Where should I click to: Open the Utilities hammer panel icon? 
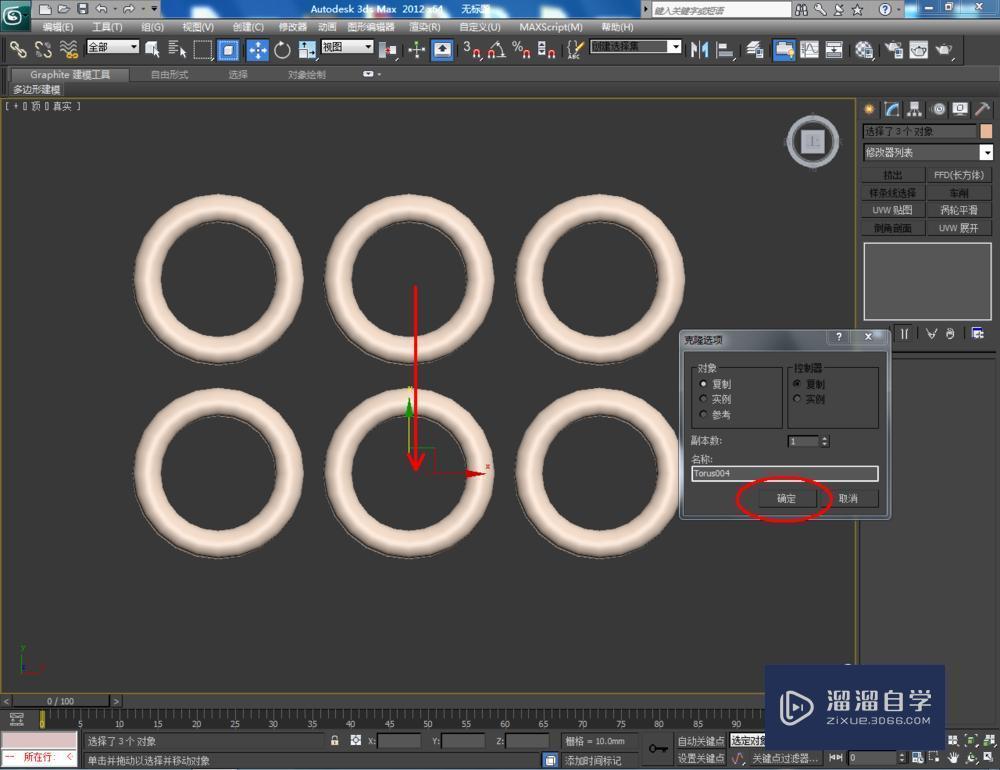tap(981, 107)
